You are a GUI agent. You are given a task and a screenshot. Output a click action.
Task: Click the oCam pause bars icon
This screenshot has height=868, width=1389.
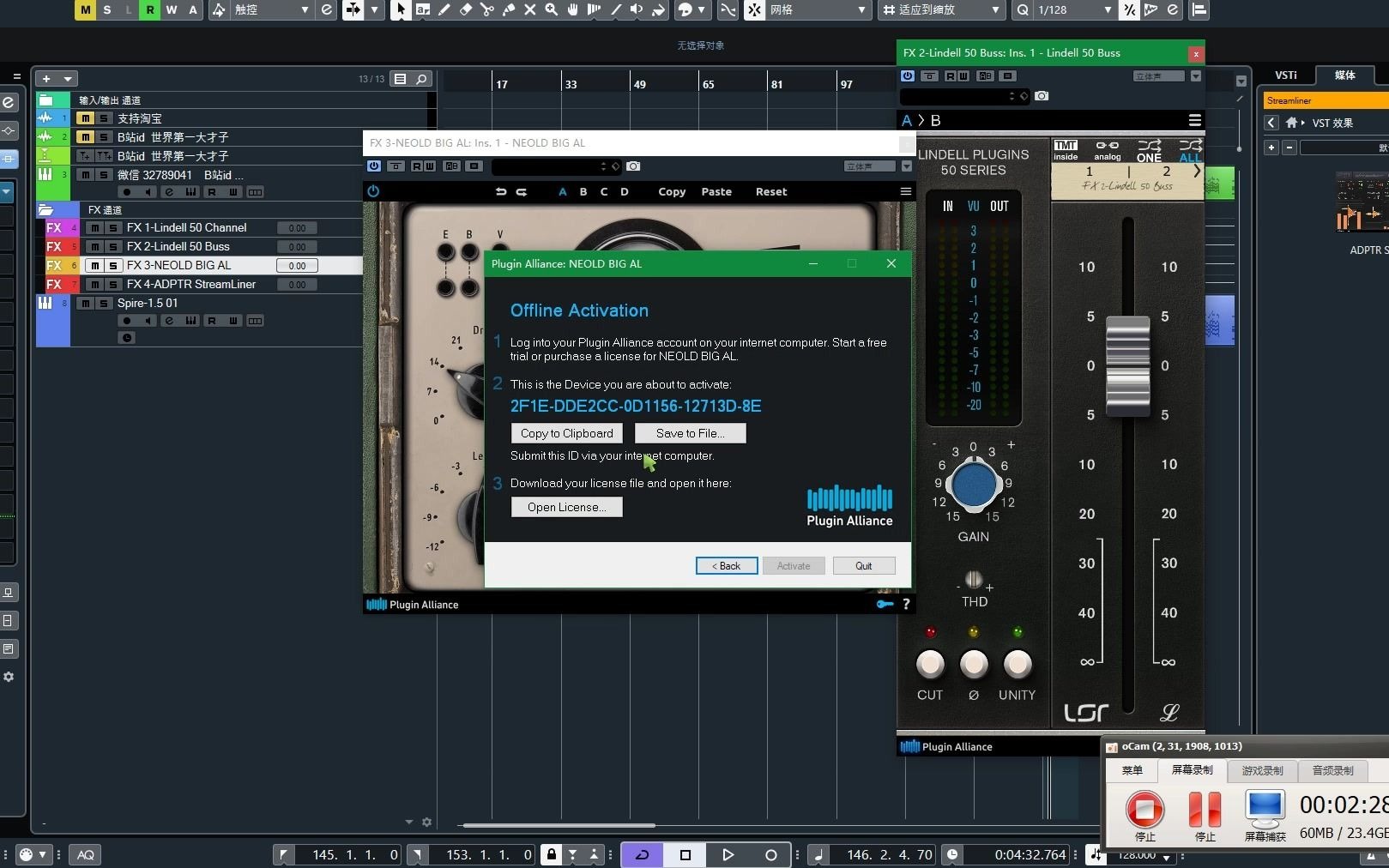tap(1205, 809)
